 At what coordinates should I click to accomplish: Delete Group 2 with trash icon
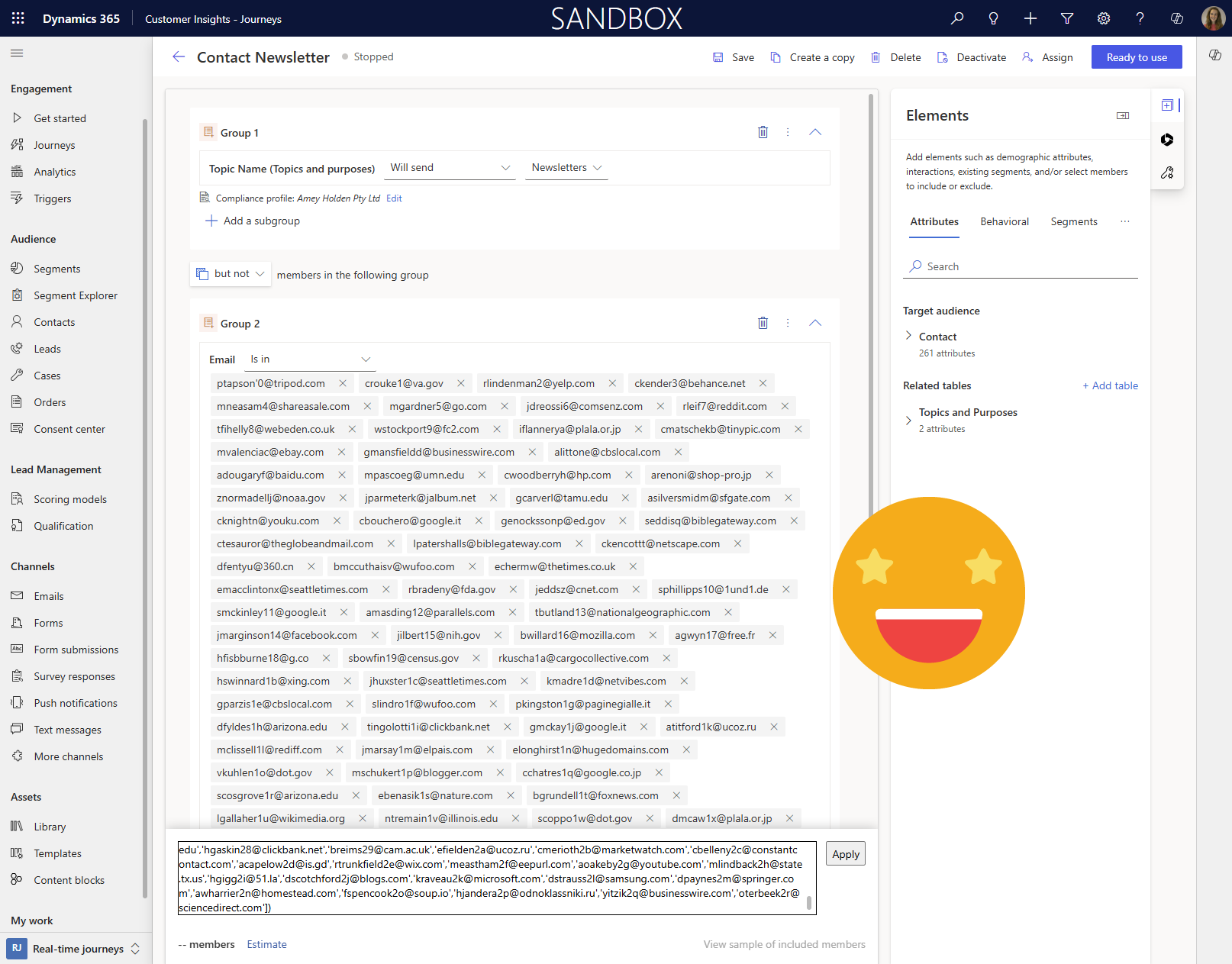point(763,323)
